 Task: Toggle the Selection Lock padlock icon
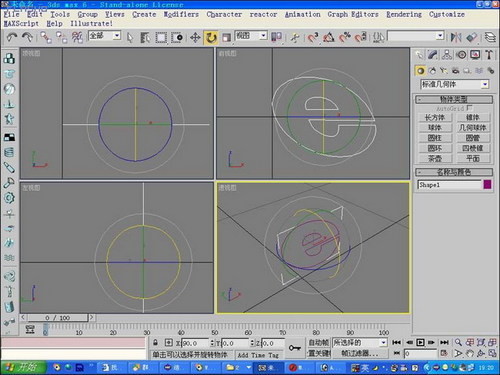point(156,343)
